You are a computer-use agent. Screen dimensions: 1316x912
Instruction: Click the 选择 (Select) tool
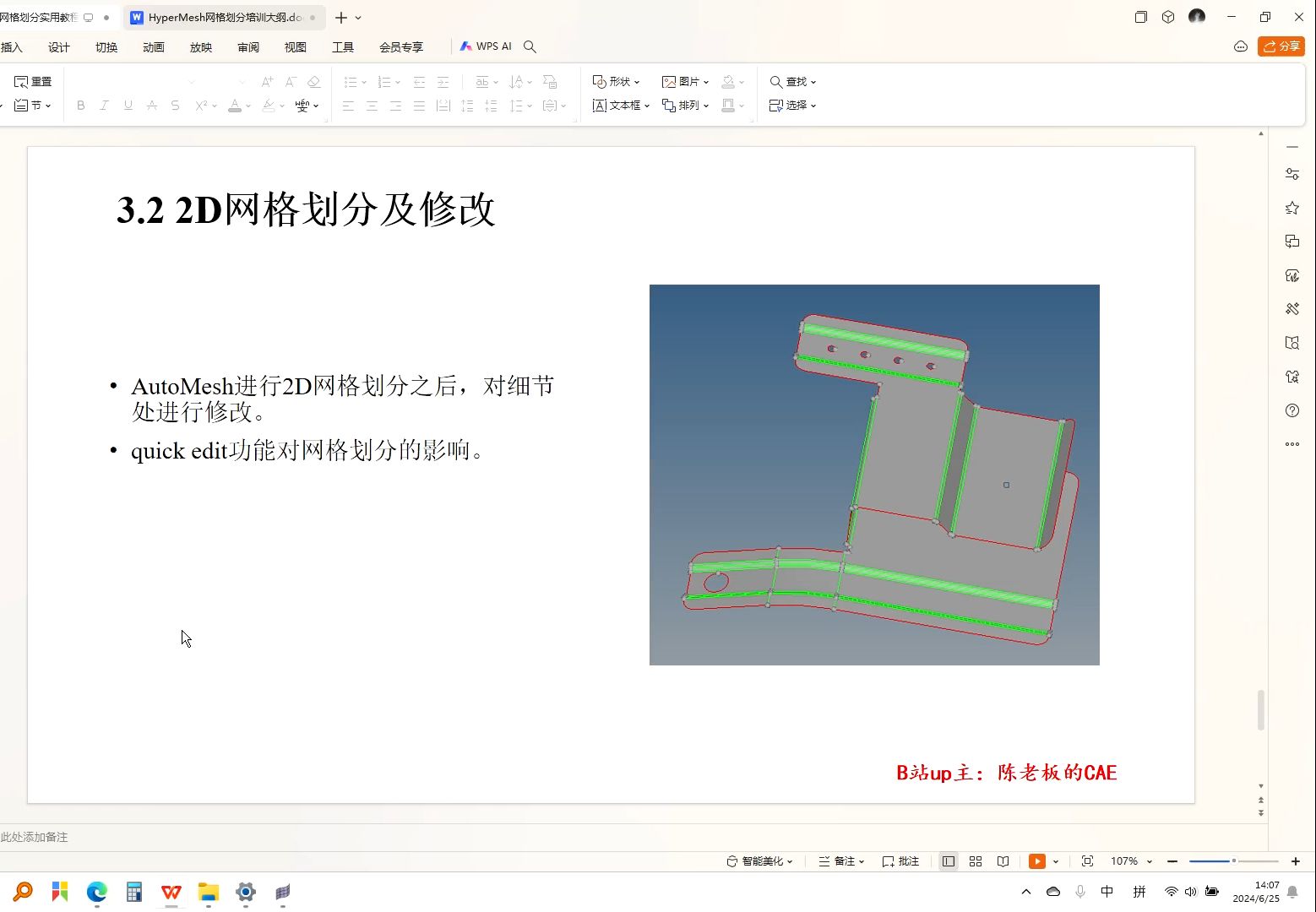pyautogui.click(x=789, y=105)
